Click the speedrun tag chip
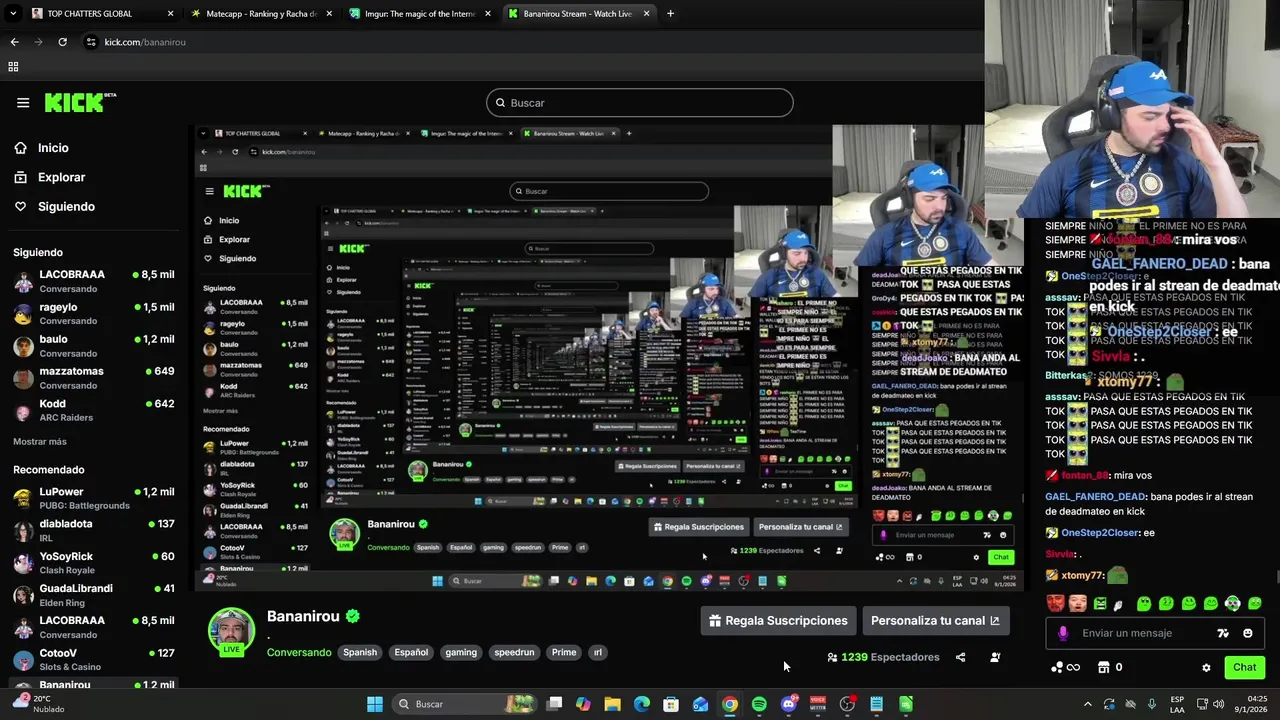The height and width of the screenshot is (720, 1280). (x=514, y=652)
